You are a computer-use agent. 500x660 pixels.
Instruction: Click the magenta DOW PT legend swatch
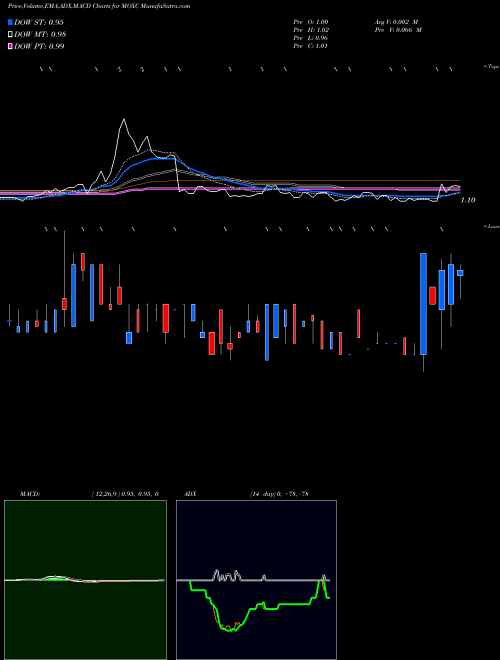tap(11, 46)
